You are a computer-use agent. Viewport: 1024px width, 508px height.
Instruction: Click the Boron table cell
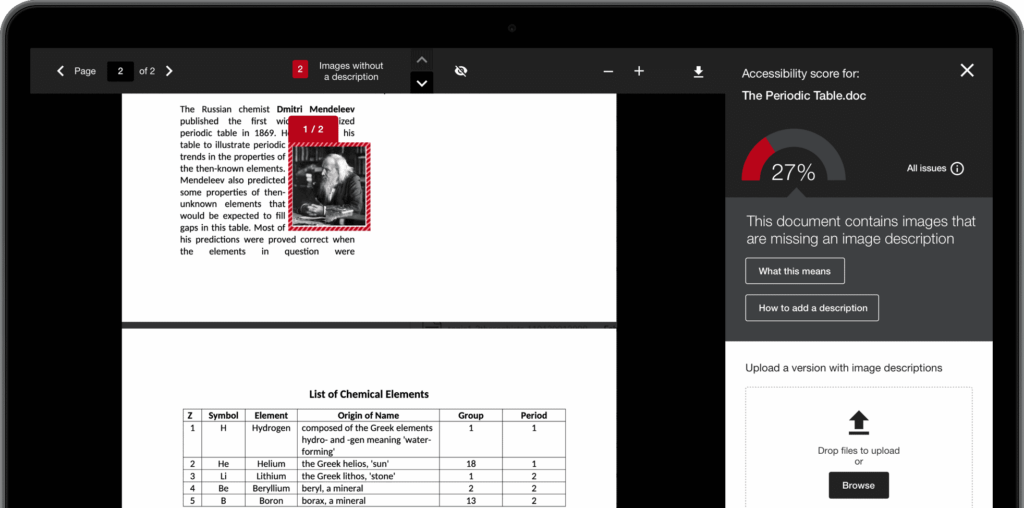[271, 501]
